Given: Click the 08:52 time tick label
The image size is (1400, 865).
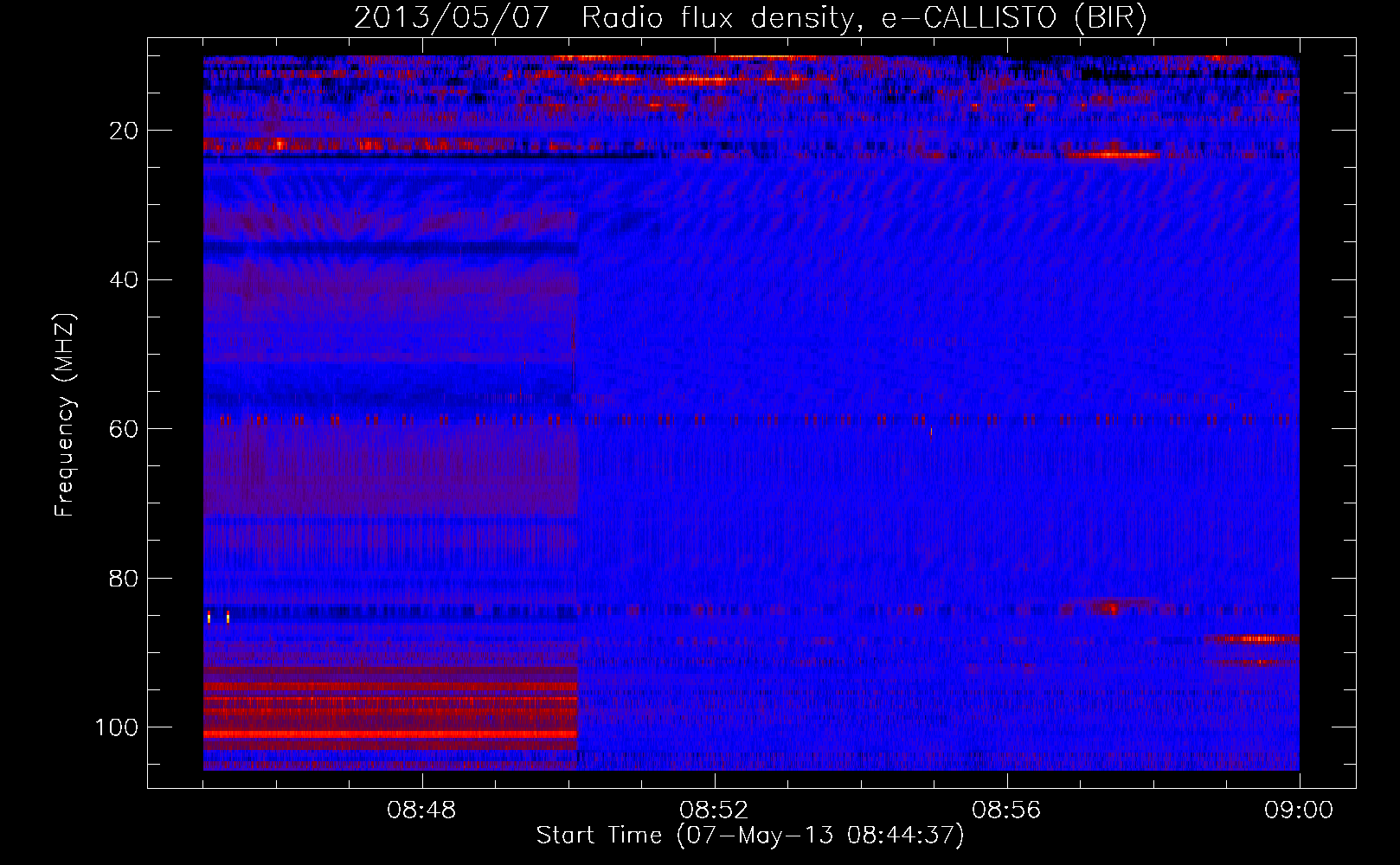Looking at the screenshot, I should pyautogui.click(x=714, y=811).
